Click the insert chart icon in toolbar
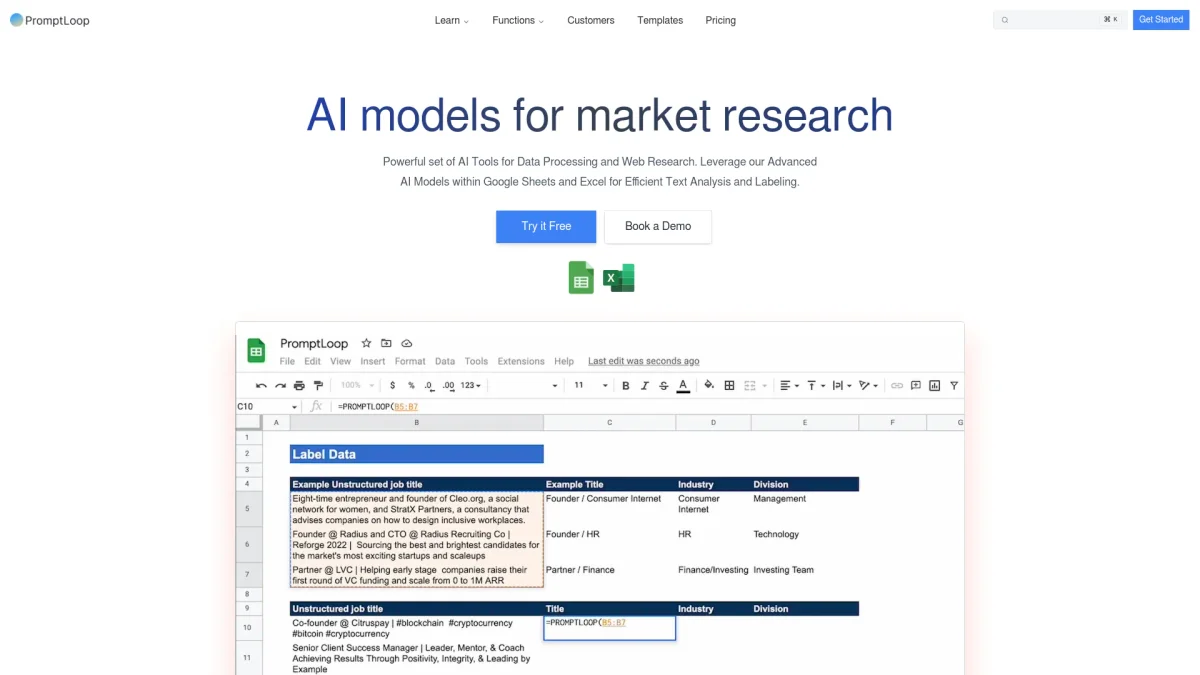The width and height of the screenshot is (1200, 675). coord(935,385)
